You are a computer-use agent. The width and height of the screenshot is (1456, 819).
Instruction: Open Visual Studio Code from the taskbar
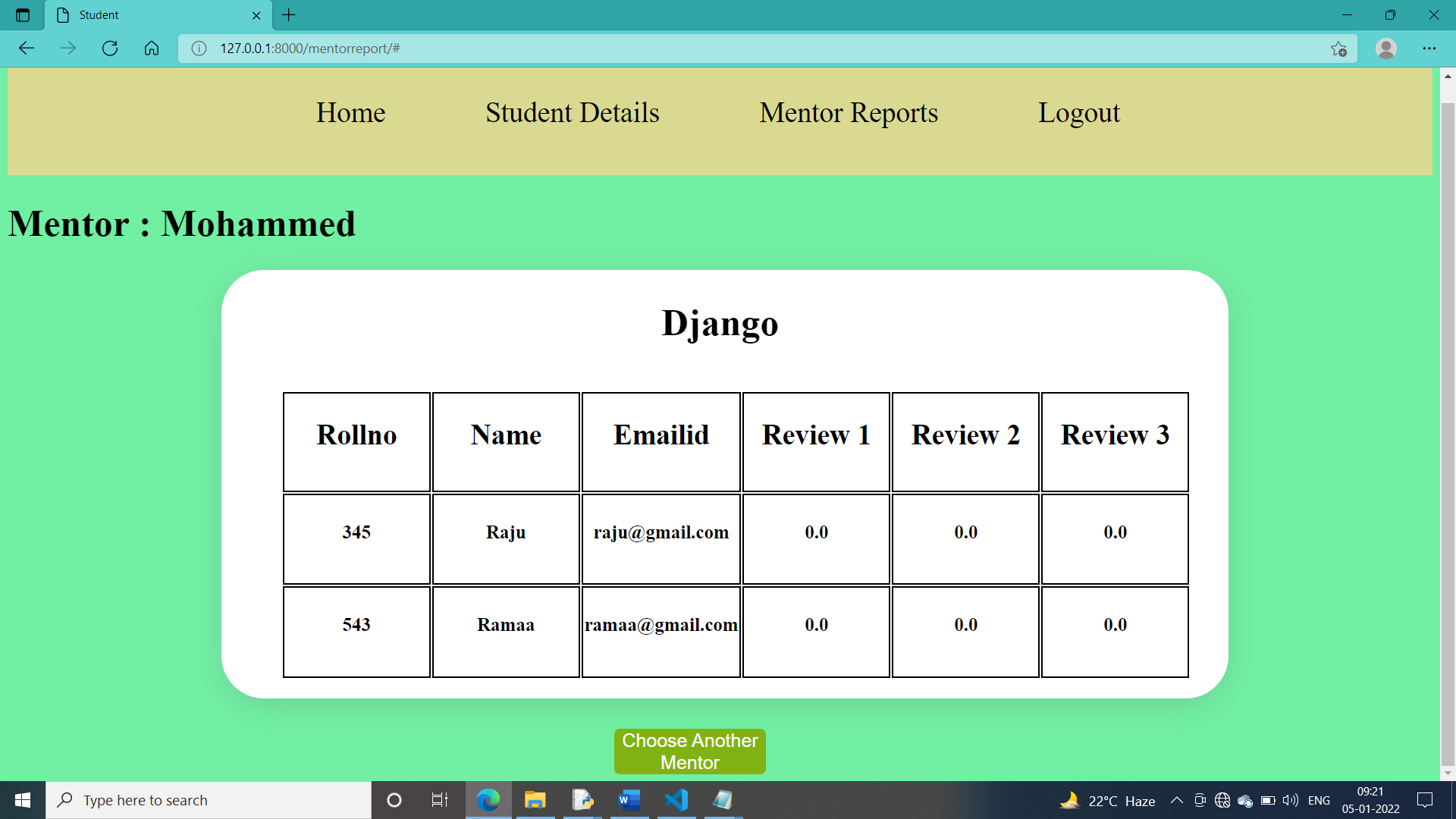[x=676, y=799]
